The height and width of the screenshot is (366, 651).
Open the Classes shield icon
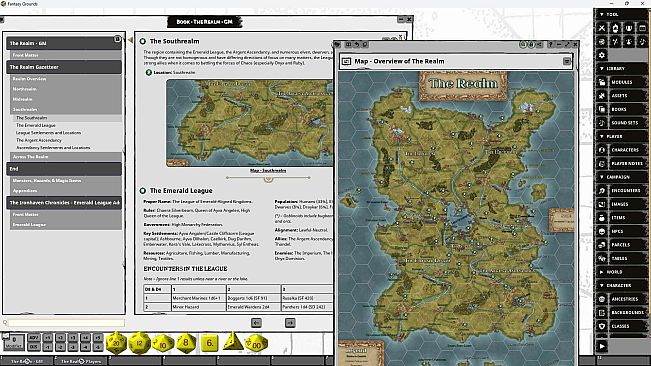pyautogui.click(x=602, y=326)
